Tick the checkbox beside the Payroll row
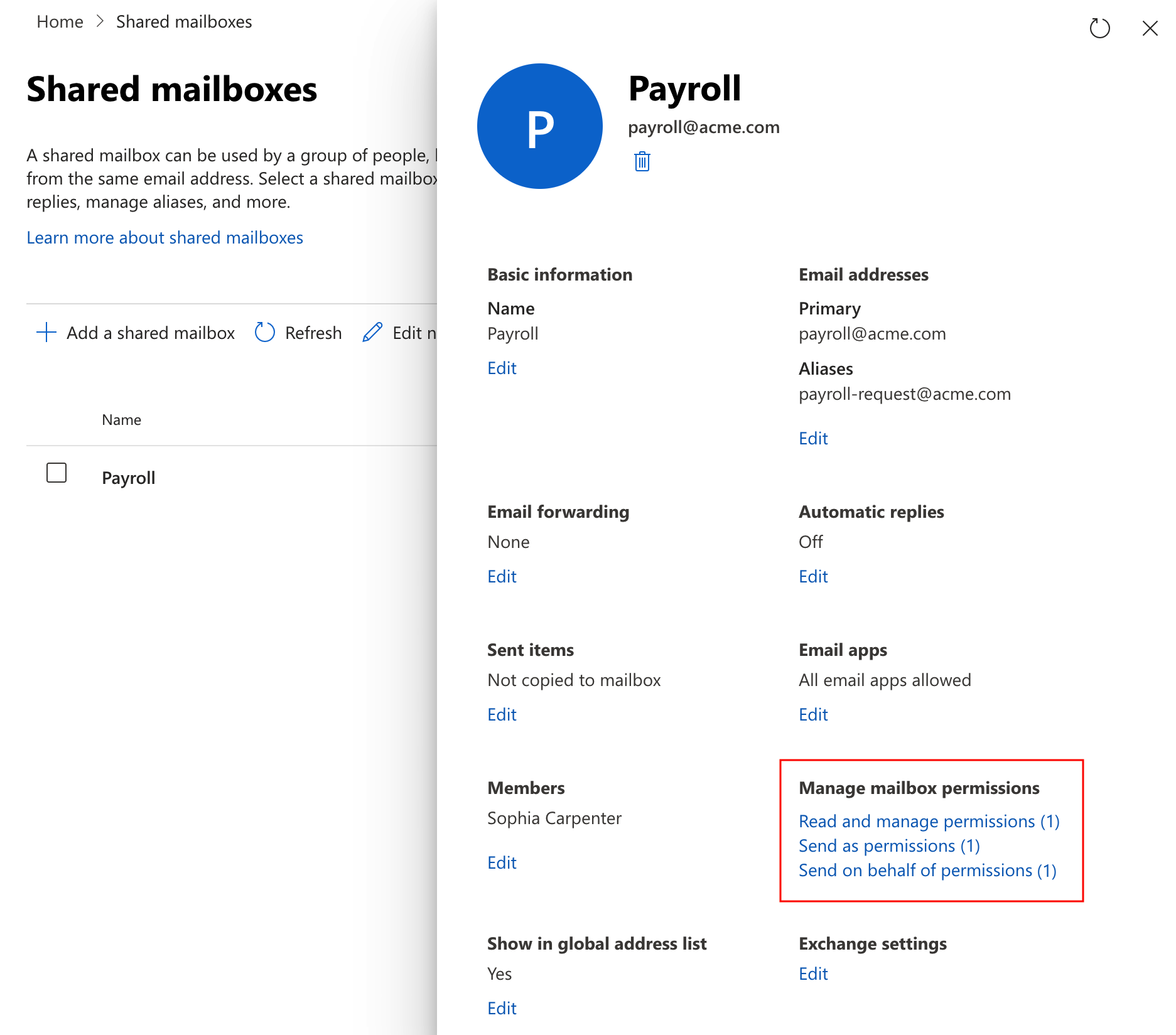Image resolution: width=1176 pixels, height=1035 pixels. coord(57,473)
